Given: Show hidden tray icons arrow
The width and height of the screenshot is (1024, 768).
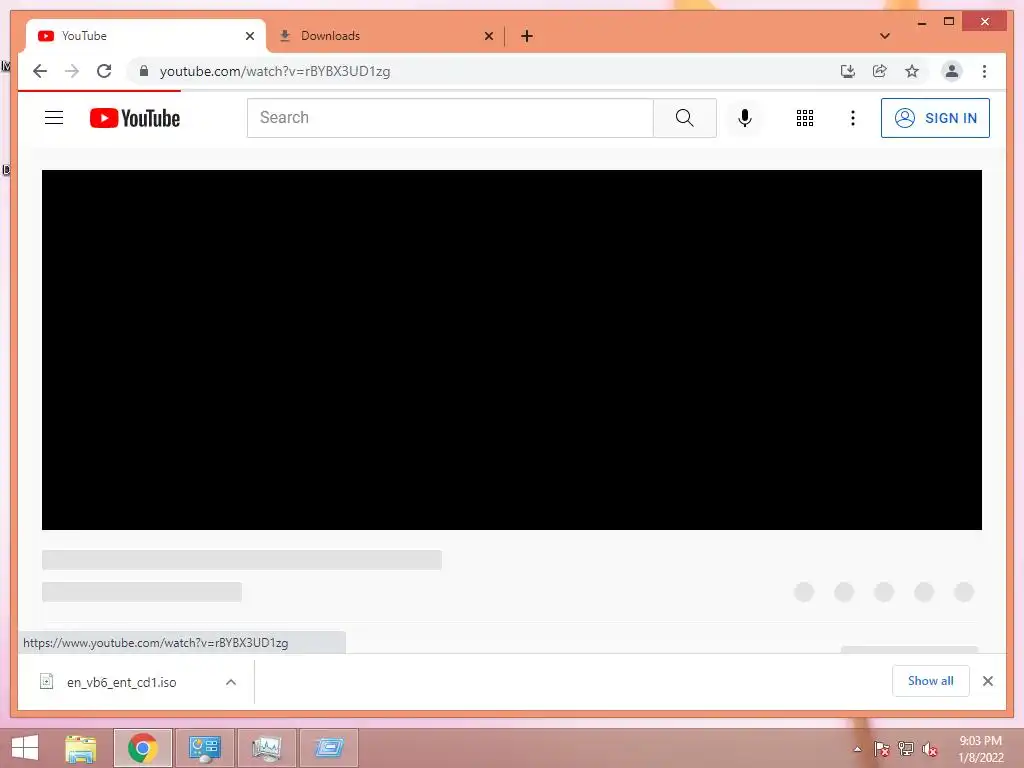Looking at the screenshot, I should click(857, 749).
